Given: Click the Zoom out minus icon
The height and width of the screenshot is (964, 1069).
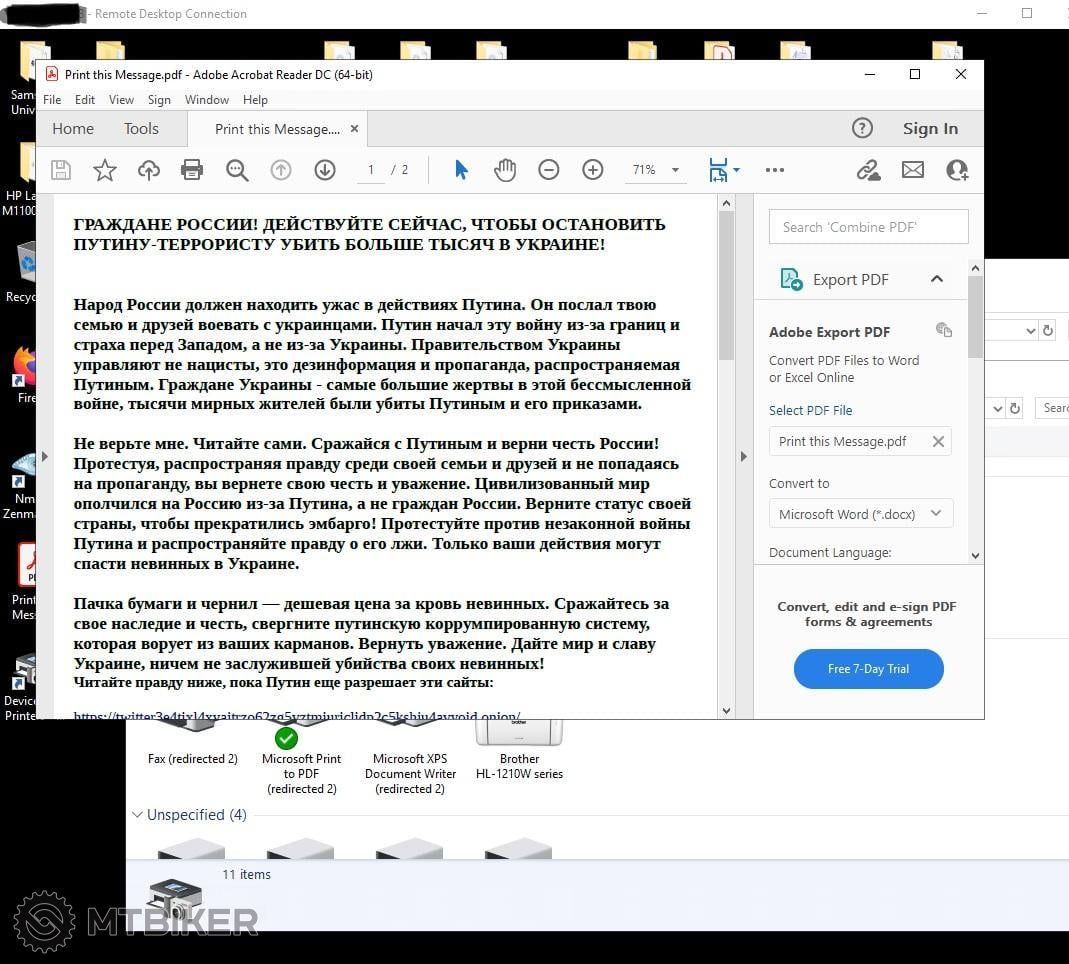Looking at the screenshot, I should click(x=549, y=170).
